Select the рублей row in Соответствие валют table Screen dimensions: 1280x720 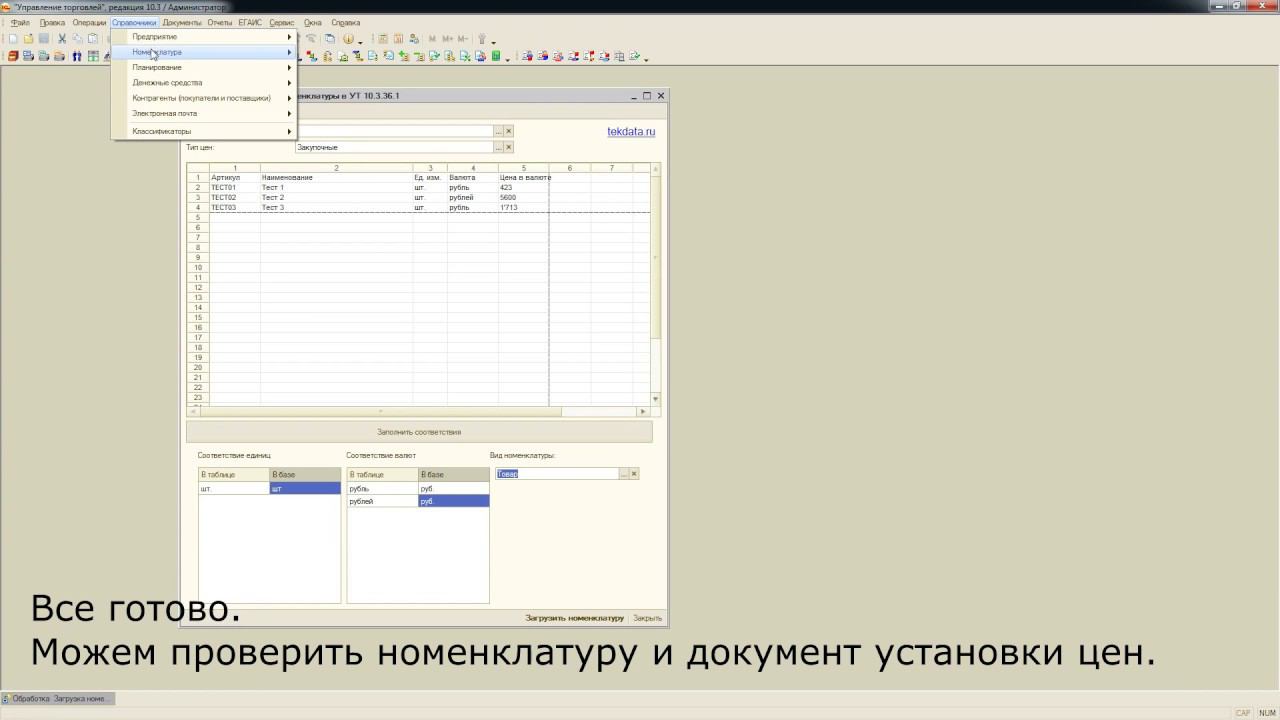pyautogui.click(x=418, y=501)
